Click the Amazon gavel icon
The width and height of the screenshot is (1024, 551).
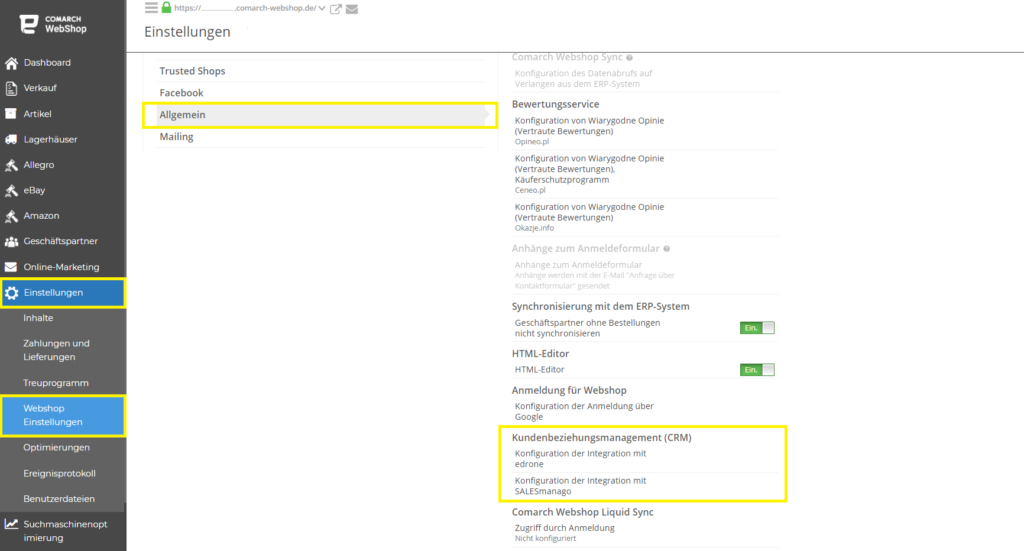pos(11,216)
